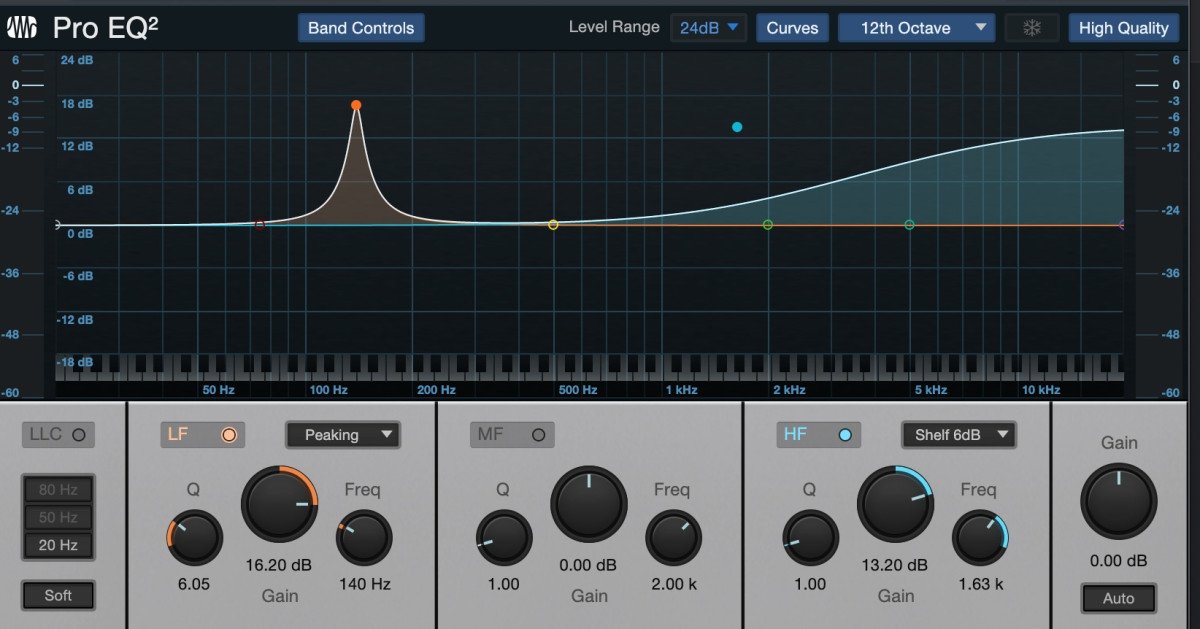This screenshot has height=629, width=1200.
Task: Click the LF Q knob
Action: pyautogui.click(x=194, y=538)
